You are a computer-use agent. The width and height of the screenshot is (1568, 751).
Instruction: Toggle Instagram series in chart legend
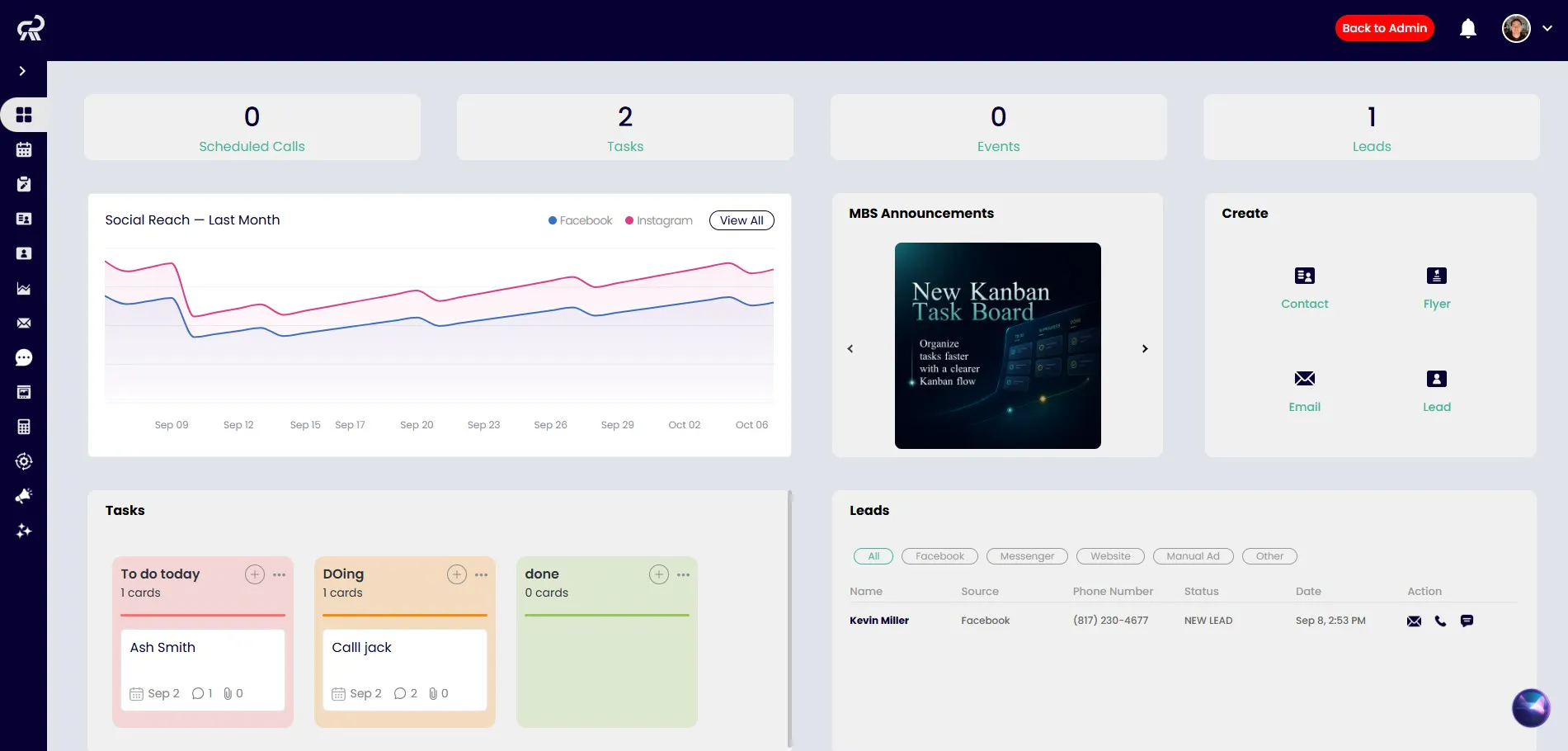[x=659, y=220]
